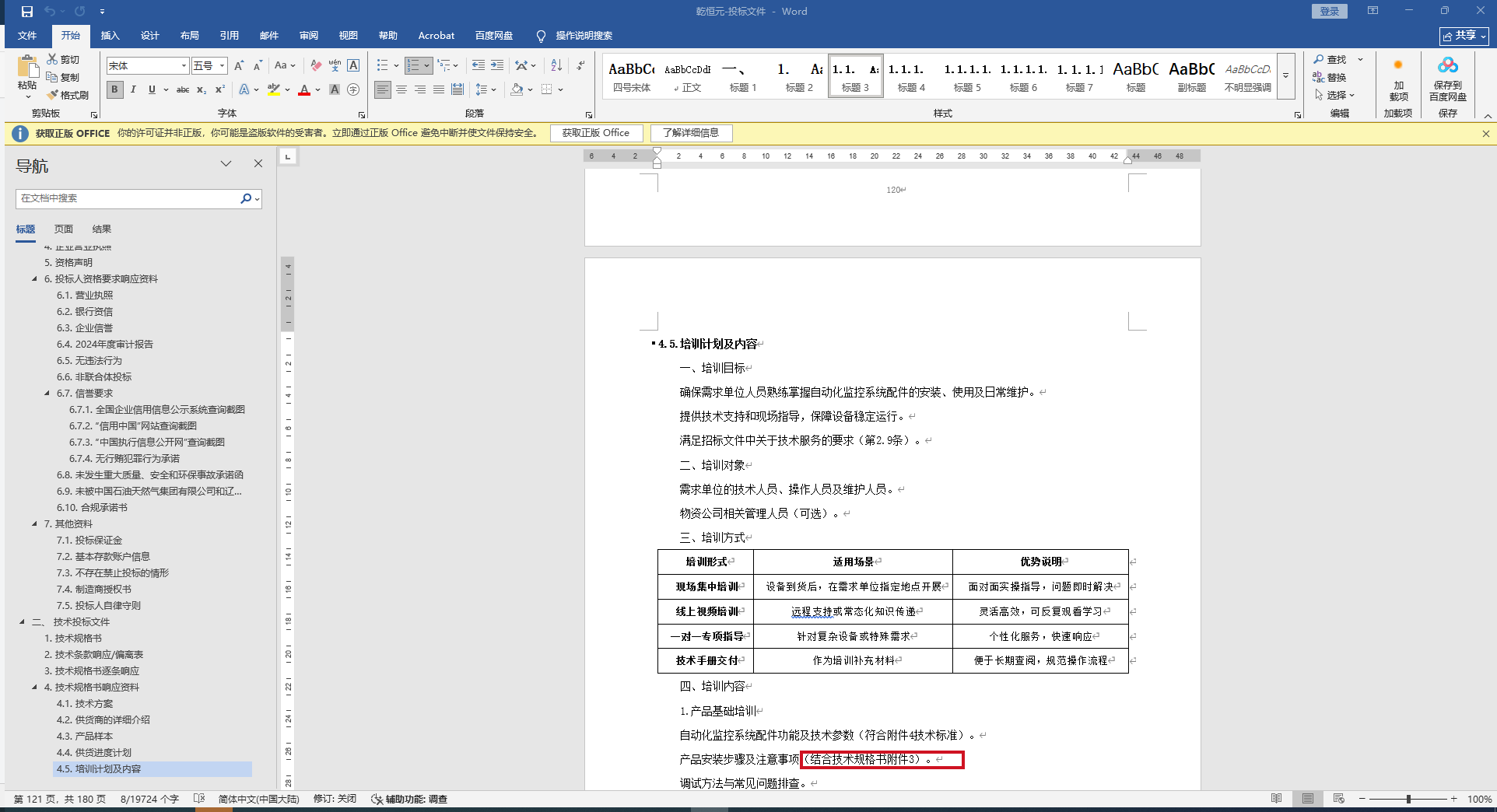Apply the bullet list icon
This screenshot has width=1497, height=812.
(382, 65)
